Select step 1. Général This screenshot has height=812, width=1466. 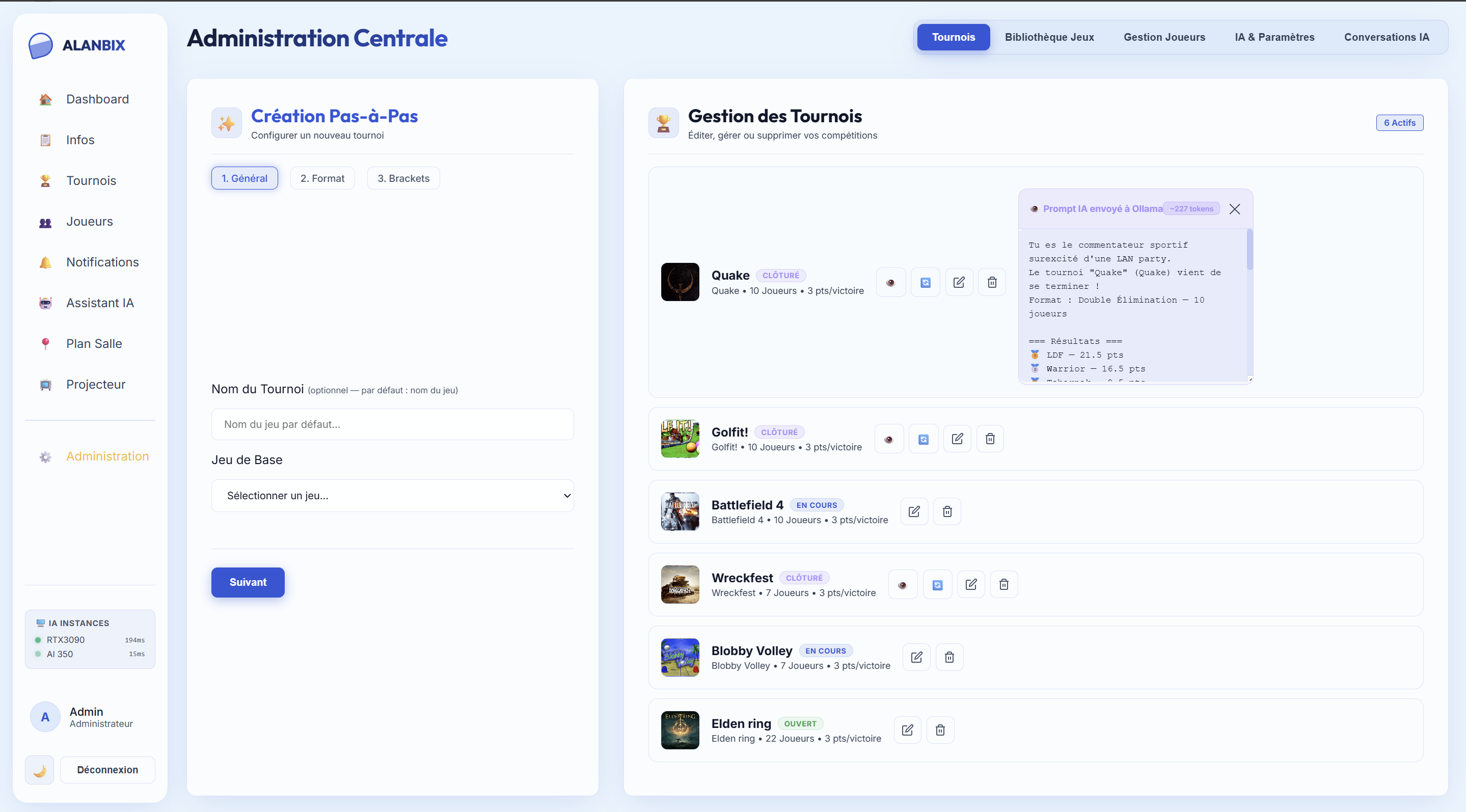(x=244, y=178)
